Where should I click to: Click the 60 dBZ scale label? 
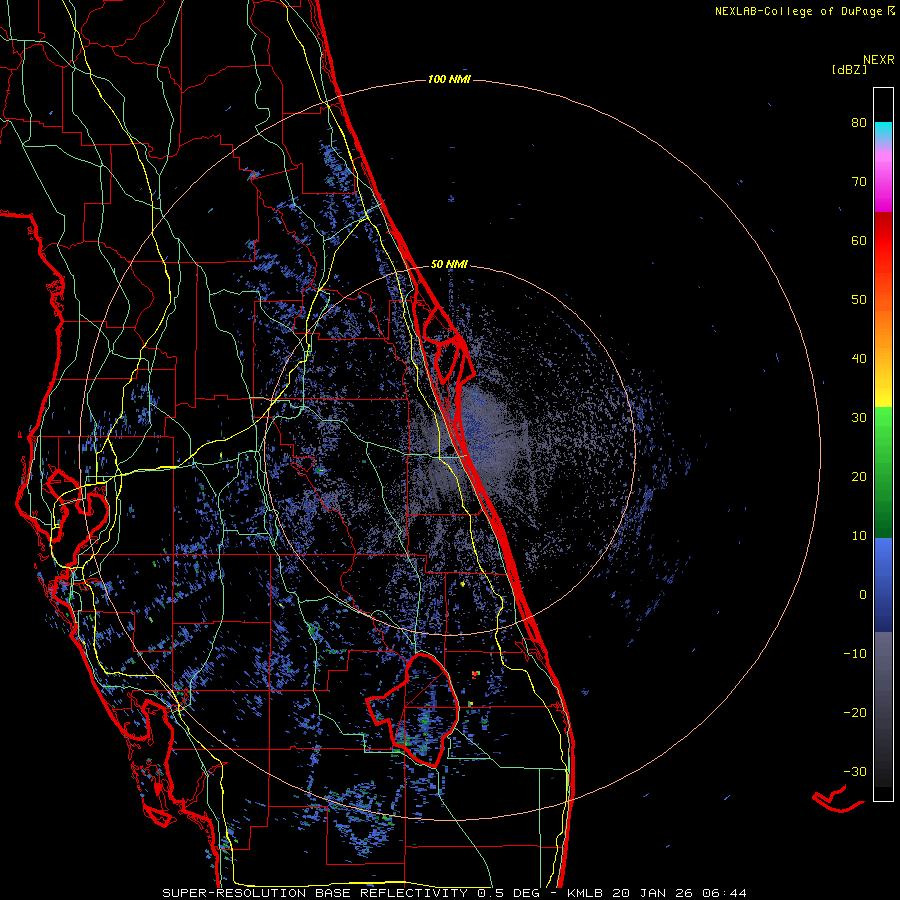coord(859,240)
